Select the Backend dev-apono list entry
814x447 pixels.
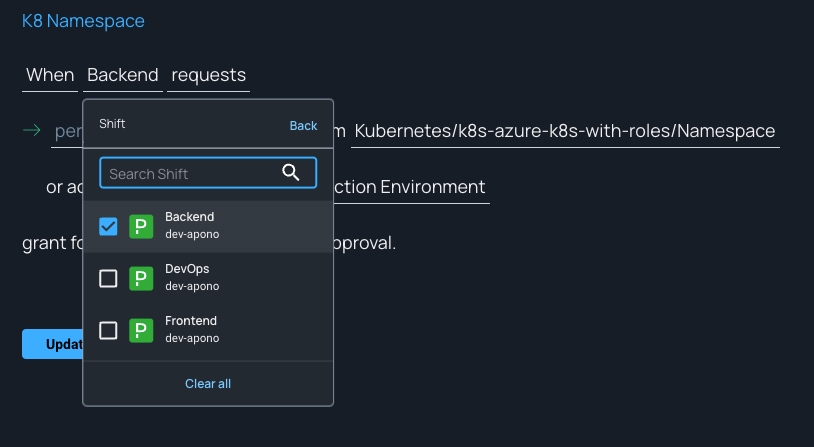click(x=220, y=226)
